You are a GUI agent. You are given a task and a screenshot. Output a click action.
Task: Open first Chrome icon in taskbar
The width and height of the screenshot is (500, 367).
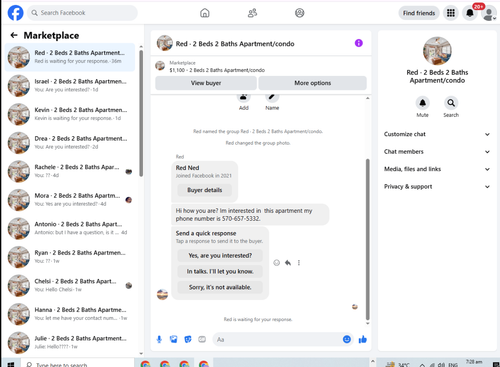tap(145, 364)
